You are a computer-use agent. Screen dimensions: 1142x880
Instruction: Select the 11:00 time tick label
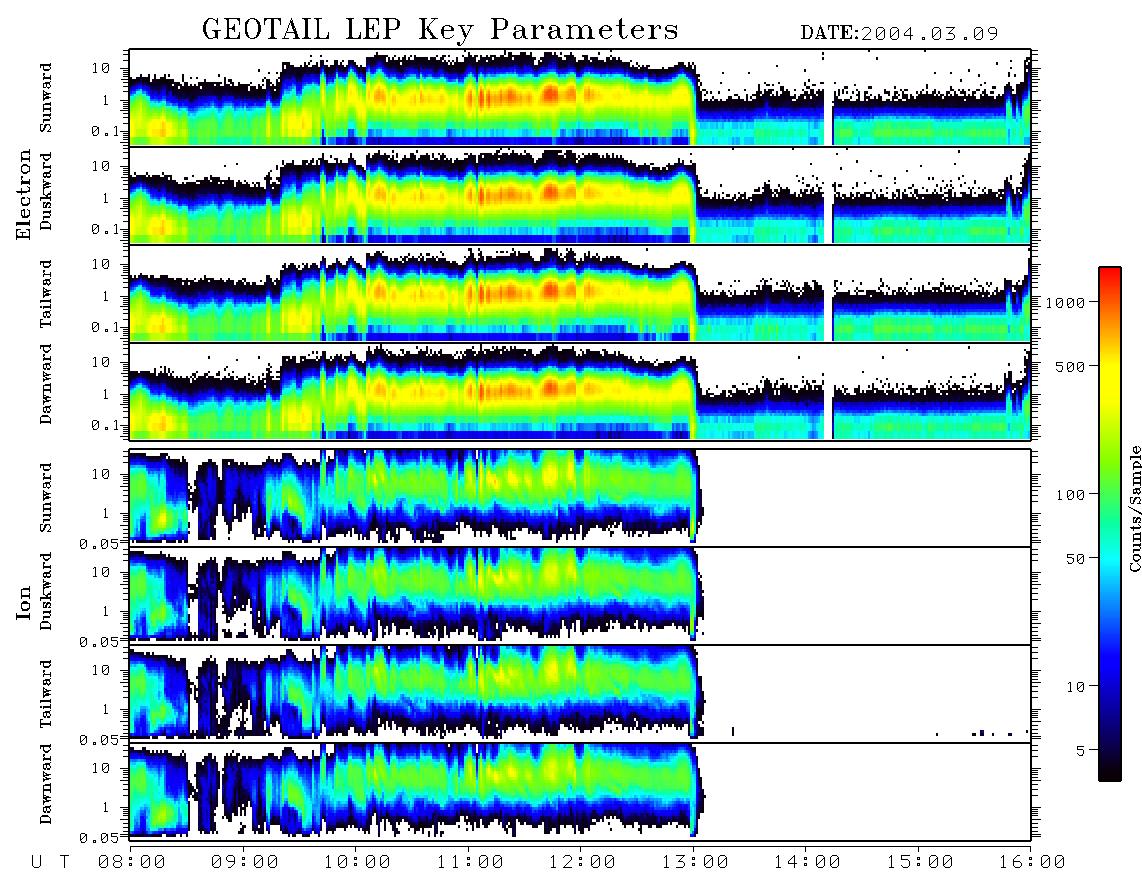coord(470,862)
